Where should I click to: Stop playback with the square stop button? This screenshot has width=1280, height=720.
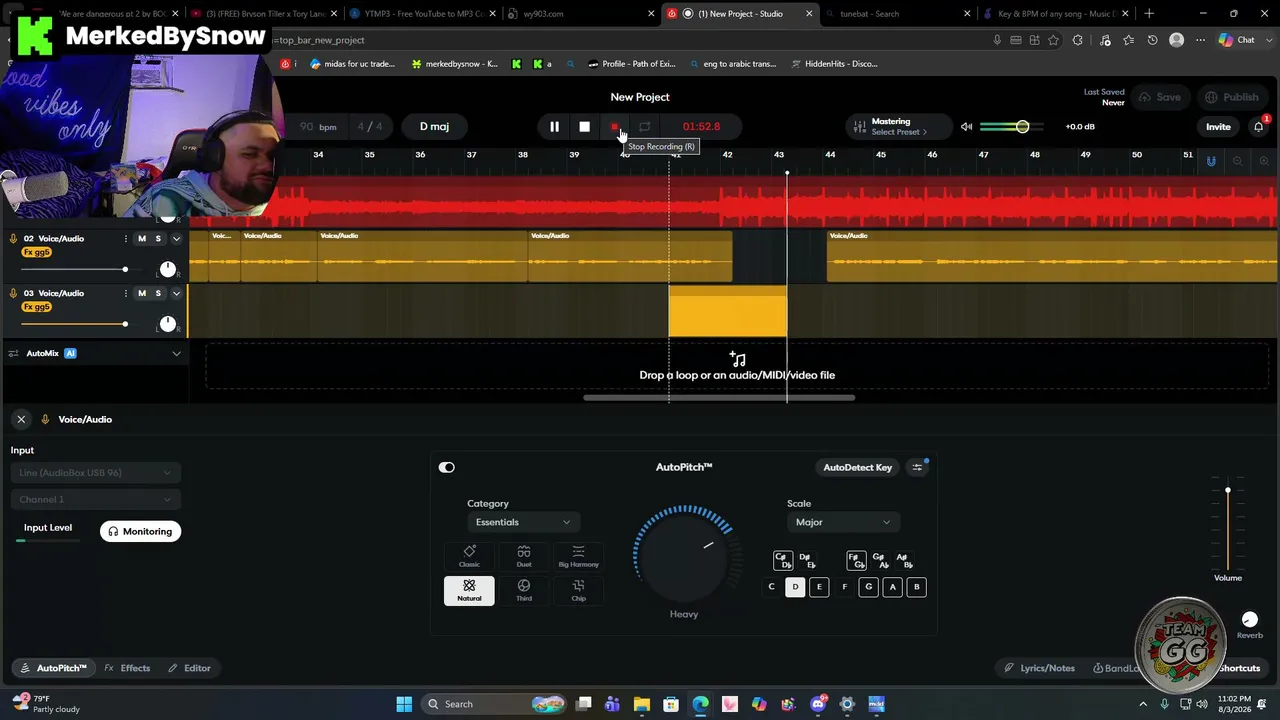pyautogui.click(x=585, y=127)
